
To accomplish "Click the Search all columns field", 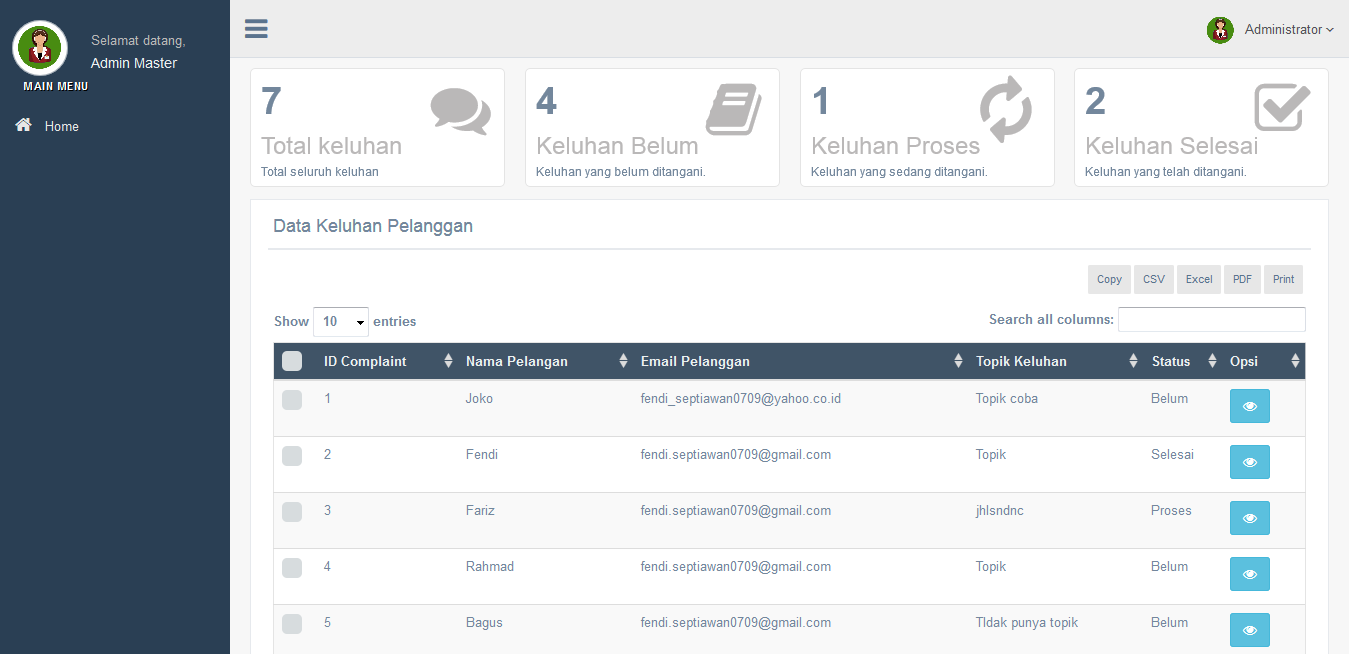I will point(1211,319).
